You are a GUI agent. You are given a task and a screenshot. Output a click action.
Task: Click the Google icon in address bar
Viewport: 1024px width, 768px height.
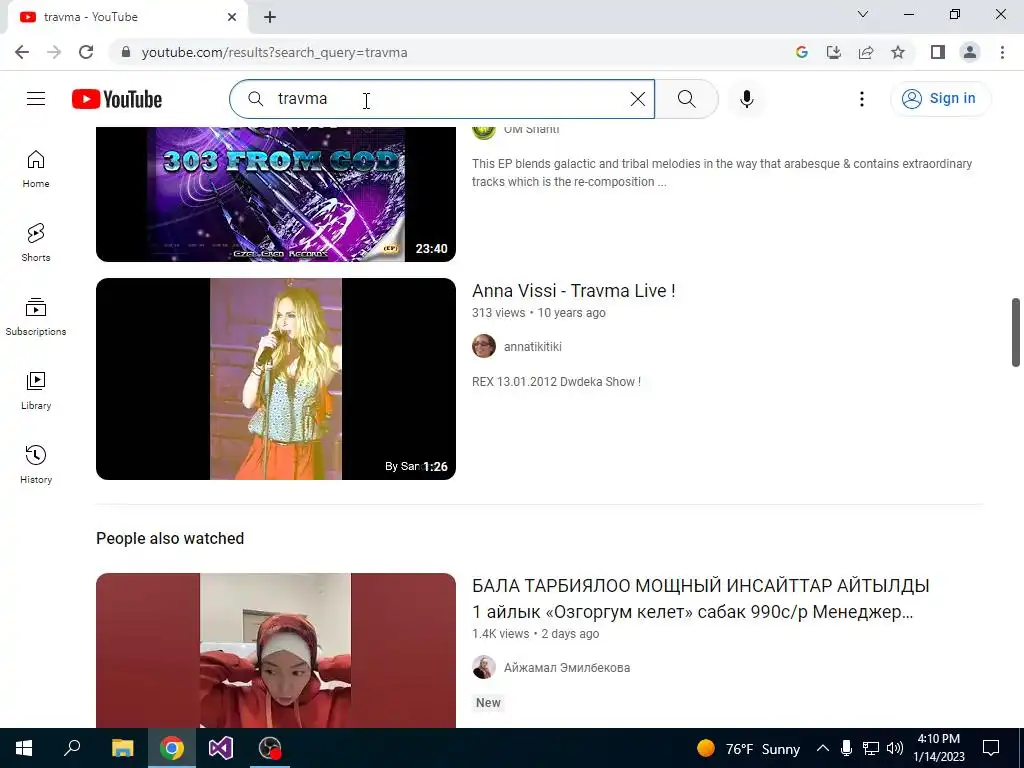[x=802, y=52]
